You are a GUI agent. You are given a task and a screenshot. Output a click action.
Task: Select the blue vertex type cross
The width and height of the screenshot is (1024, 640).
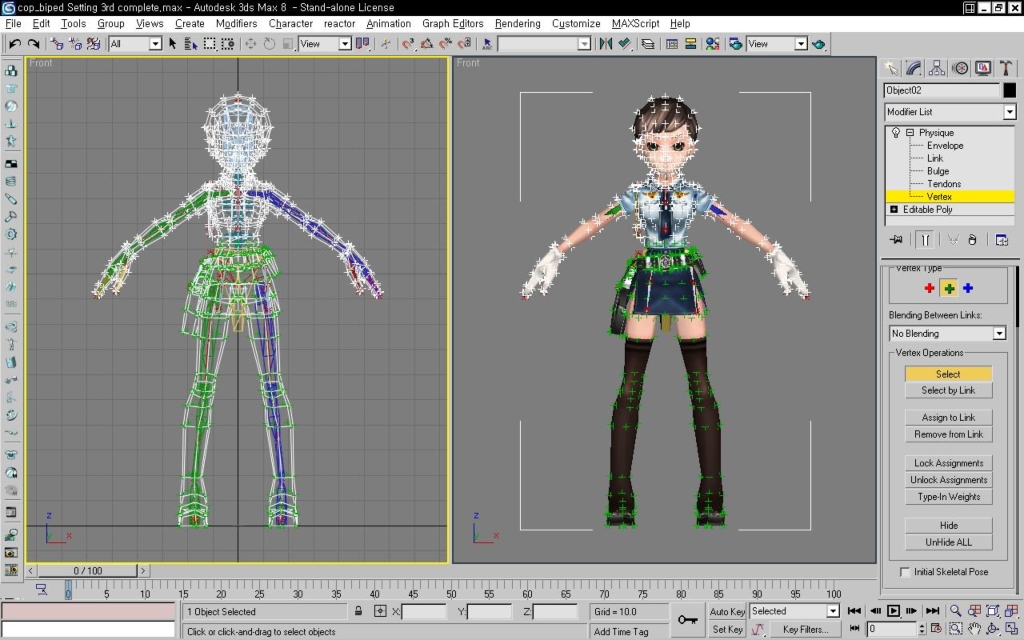pos(968,288)
